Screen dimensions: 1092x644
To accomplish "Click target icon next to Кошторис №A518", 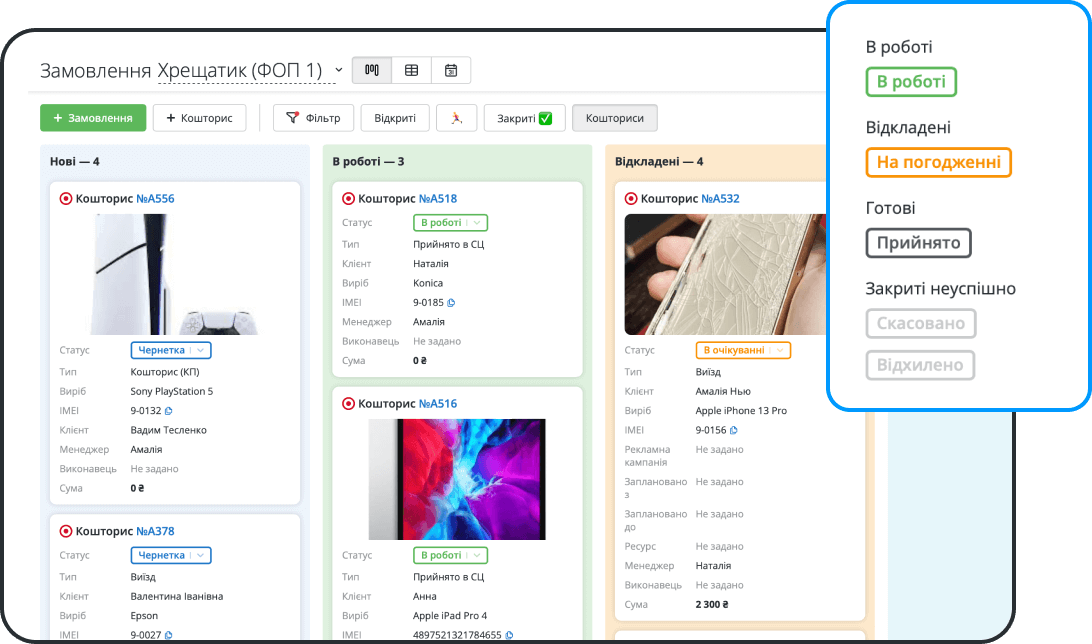I will point(348,199).
